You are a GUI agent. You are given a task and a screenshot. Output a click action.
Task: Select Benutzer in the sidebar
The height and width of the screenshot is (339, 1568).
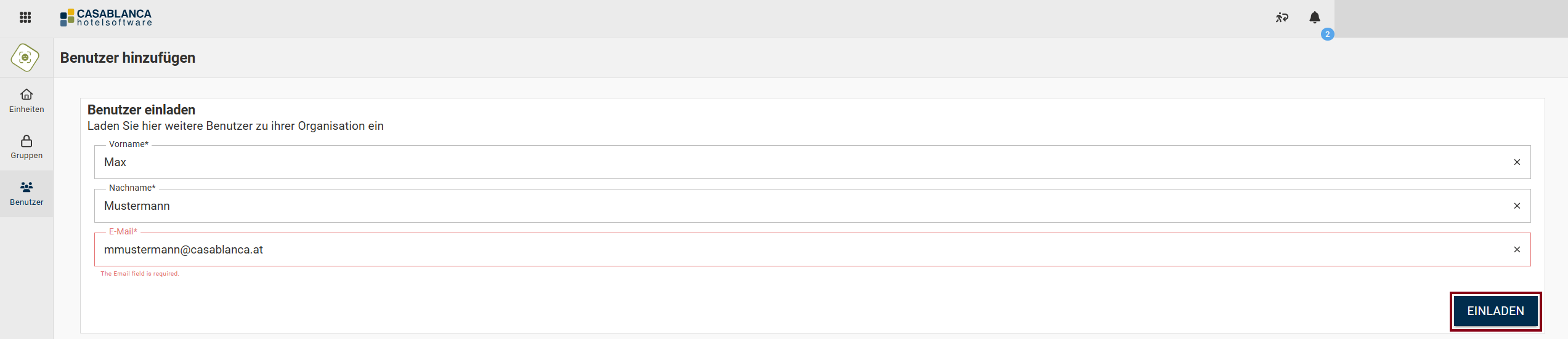coord(26,194)
